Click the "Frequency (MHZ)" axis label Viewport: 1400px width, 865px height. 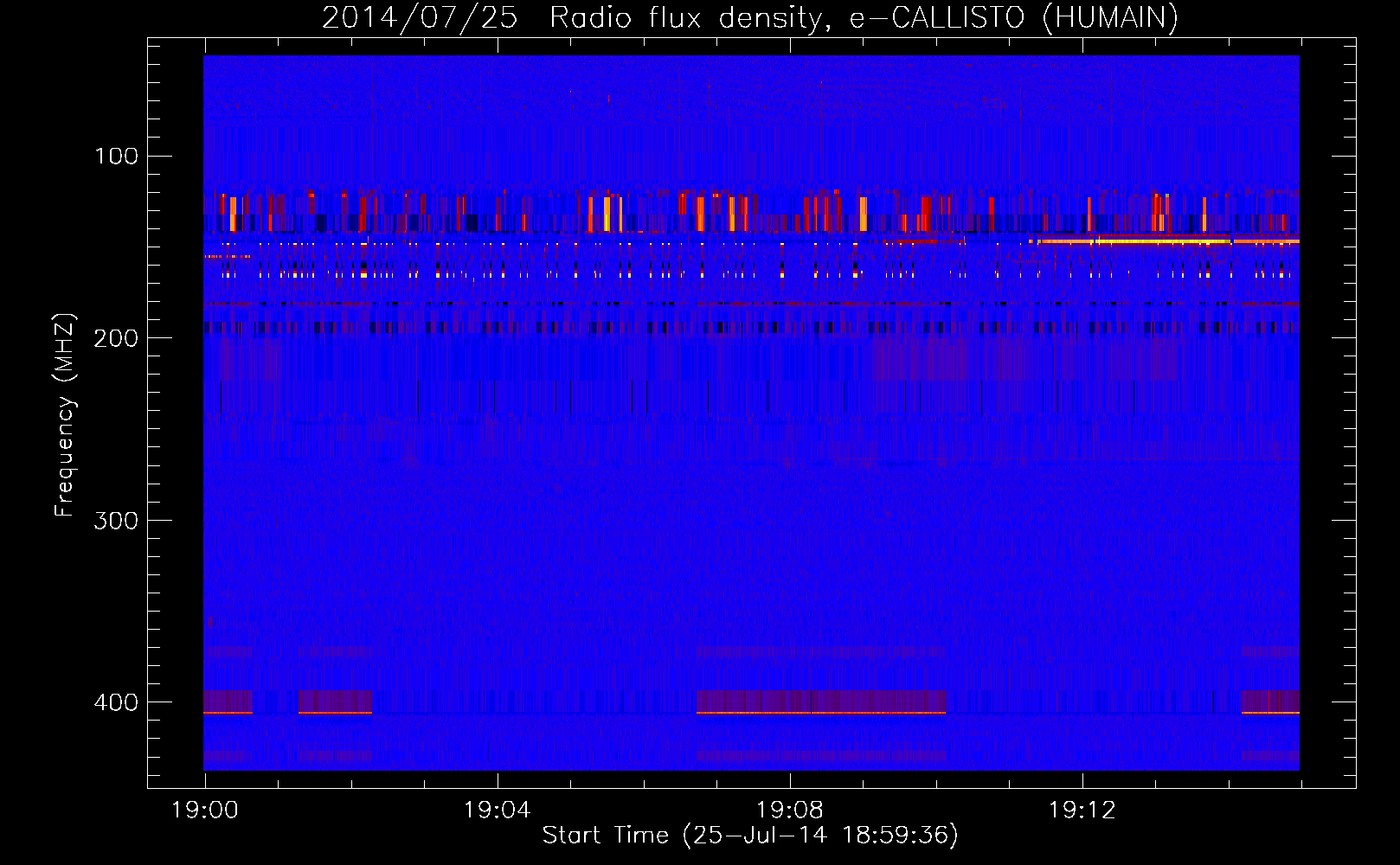click(x=65, y=415)
